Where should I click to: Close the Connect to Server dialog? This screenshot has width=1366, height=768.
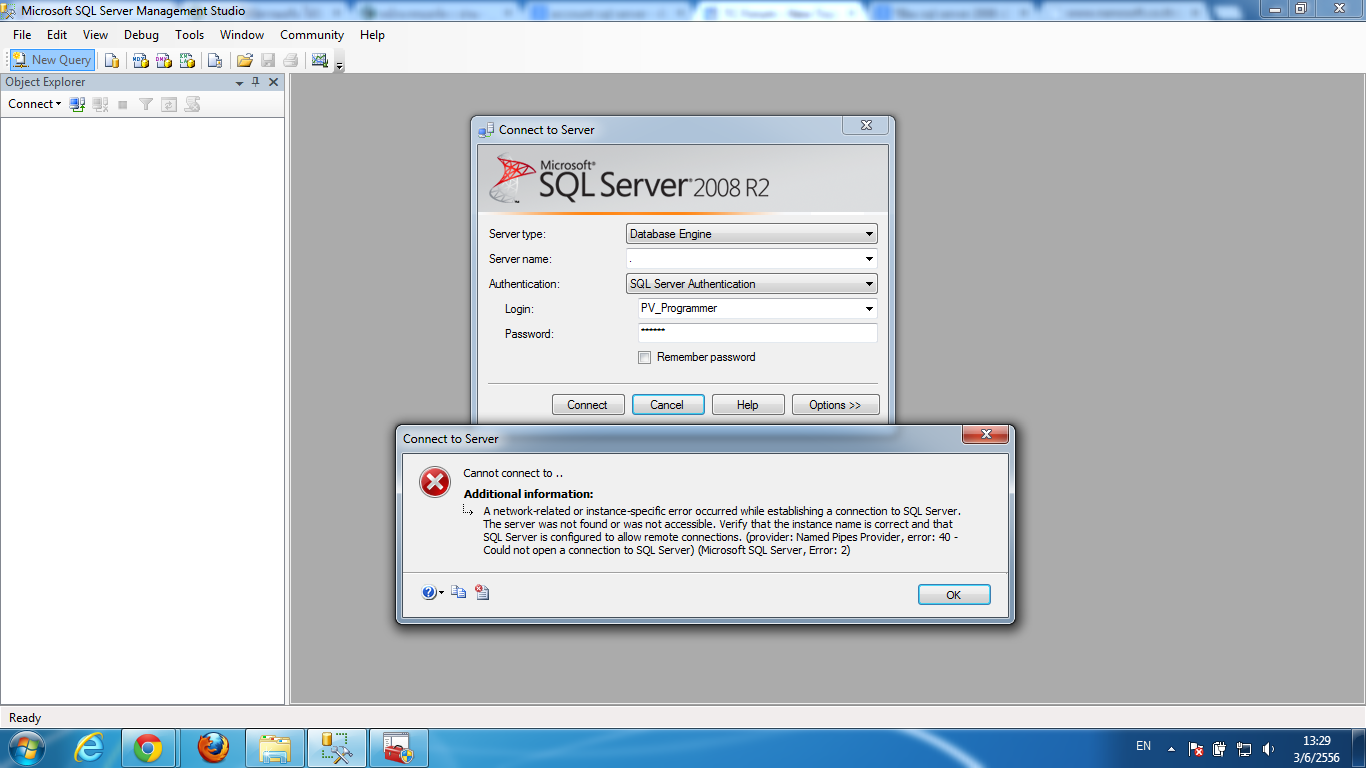pyautogui.click(x=865, y=126)
